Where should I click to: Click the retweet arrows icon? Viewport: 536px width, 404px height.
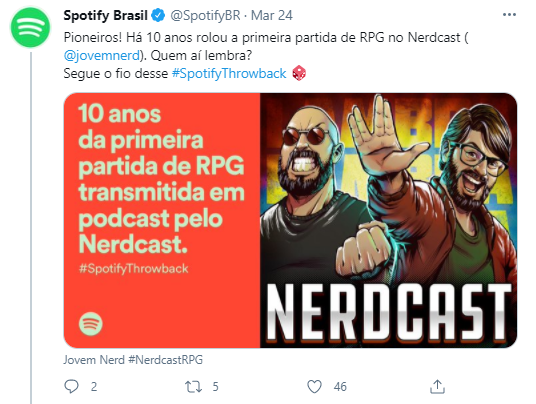[193, 387]
